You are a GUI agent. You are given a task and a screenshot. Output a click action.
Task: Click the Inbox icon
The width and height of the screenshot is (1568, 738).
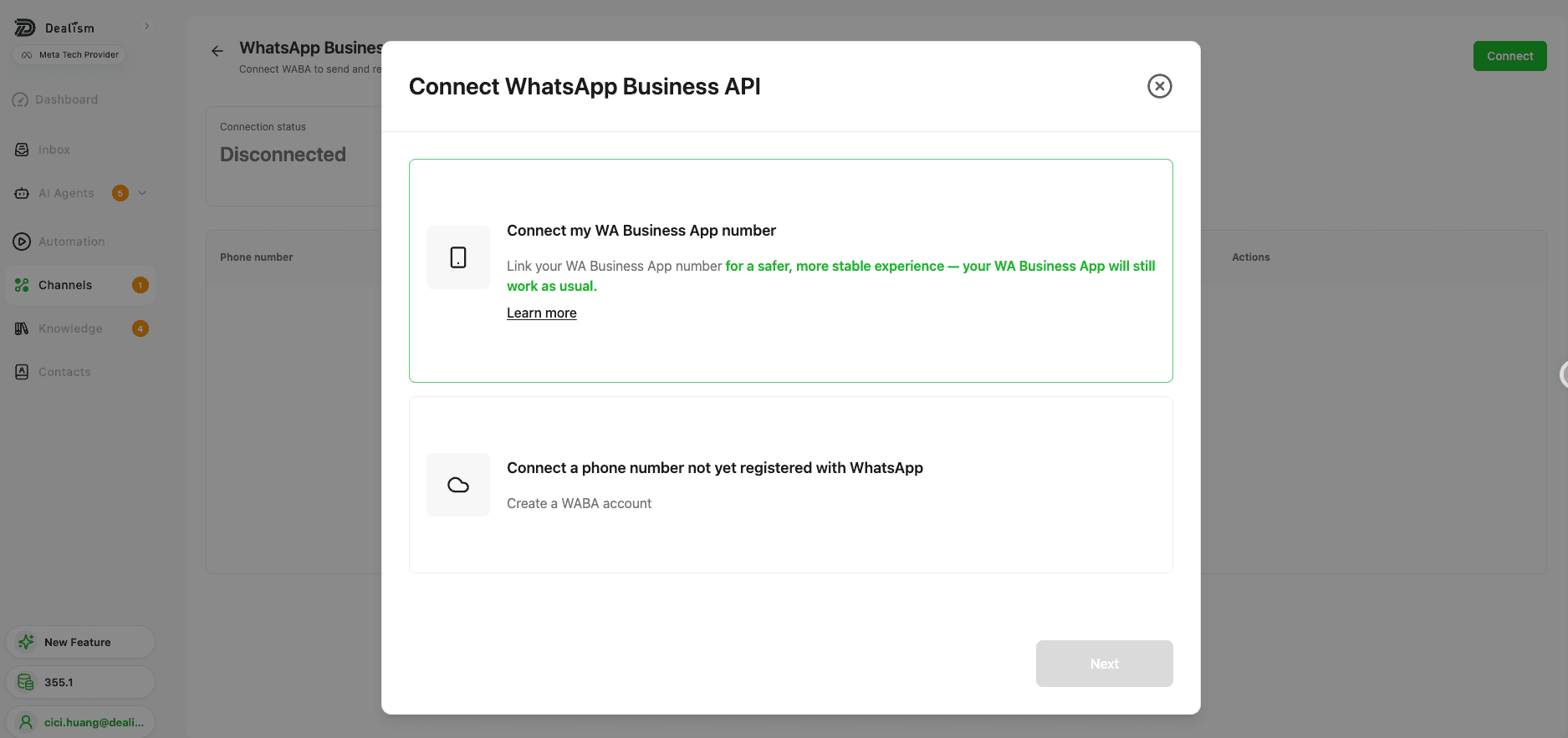click(x=22, y=150)
